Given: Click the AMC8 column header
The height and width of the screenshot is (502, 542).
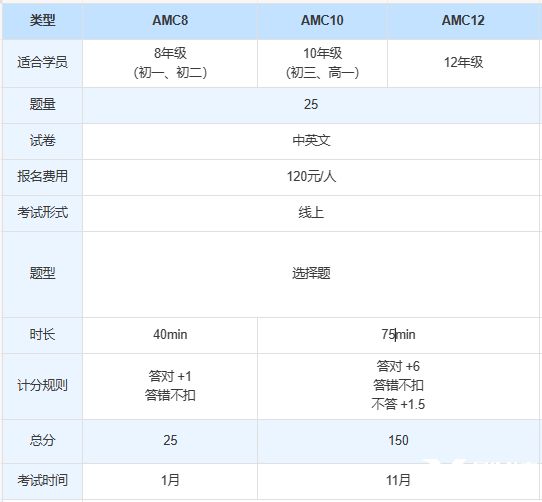Looking at the screenshot, I should (170, 20).
